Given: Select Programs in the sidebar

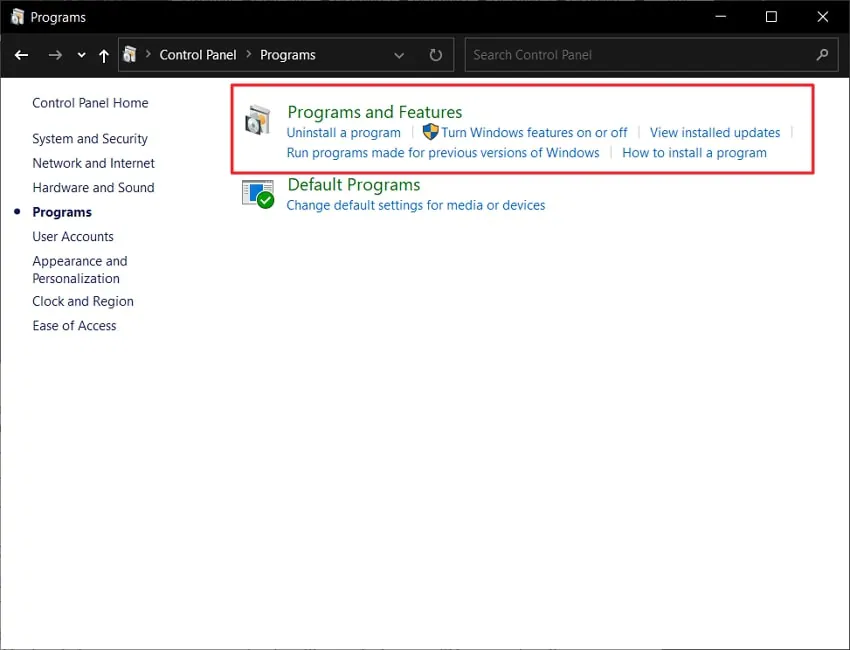Looking at the screenshot, I should 62,212.
